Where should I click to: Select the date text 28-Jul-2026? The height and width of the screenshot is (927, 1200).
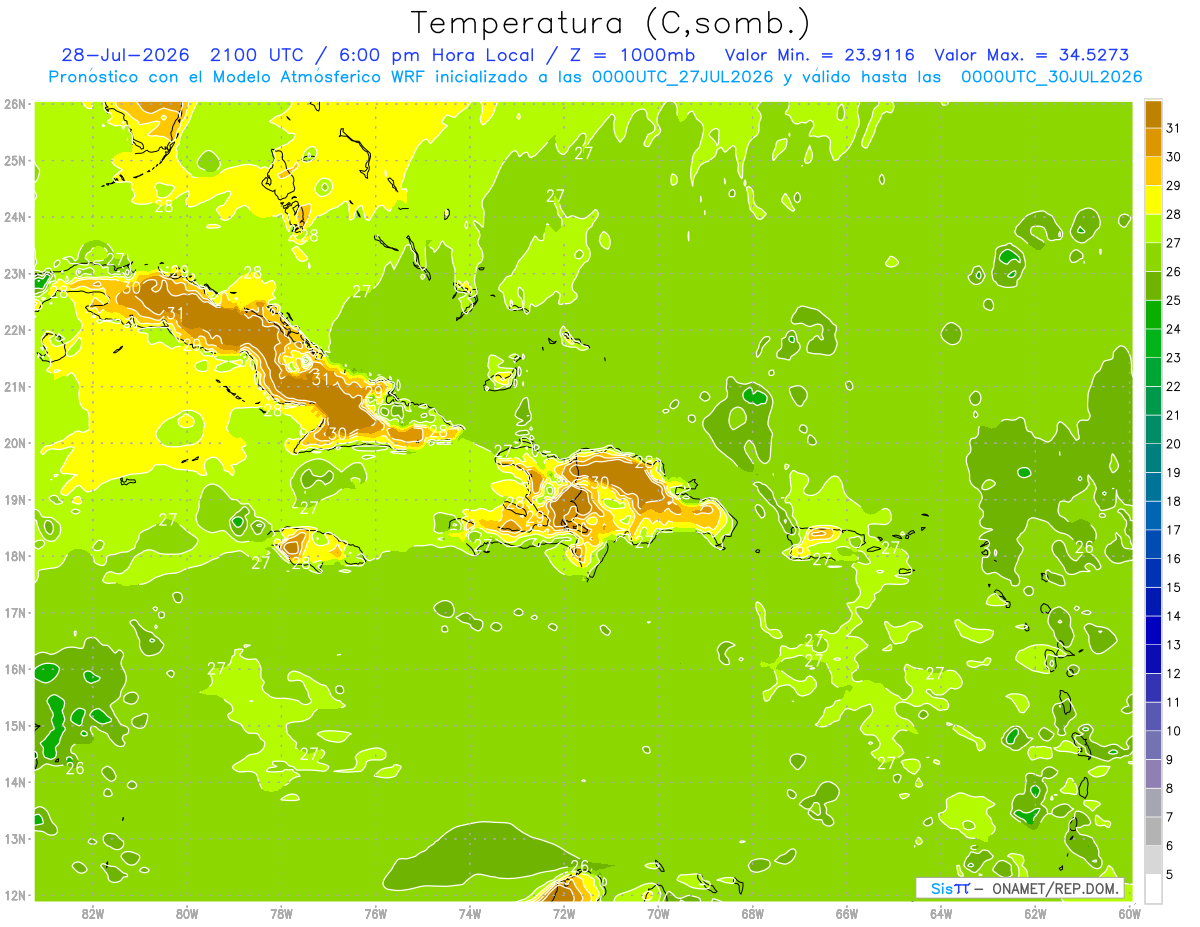pyautogui.click(x=125, y=55)
